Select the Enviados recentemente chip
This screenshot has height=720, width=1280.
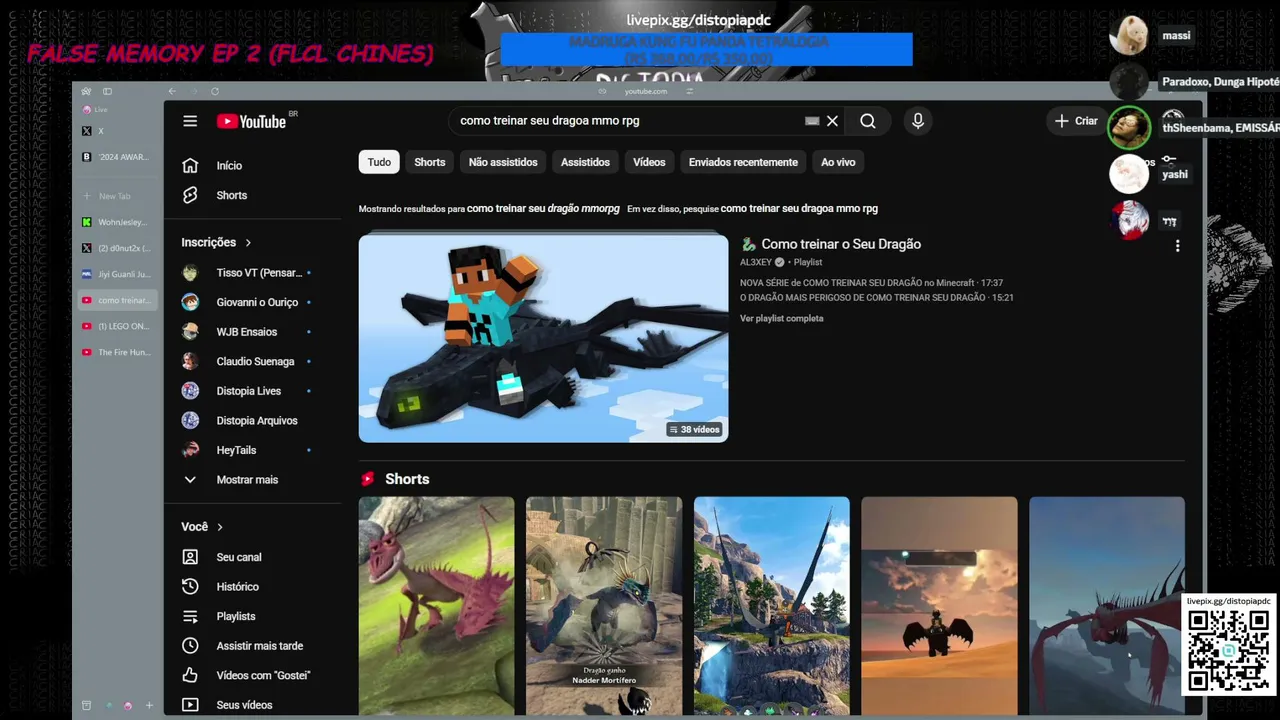click(743, 162)
